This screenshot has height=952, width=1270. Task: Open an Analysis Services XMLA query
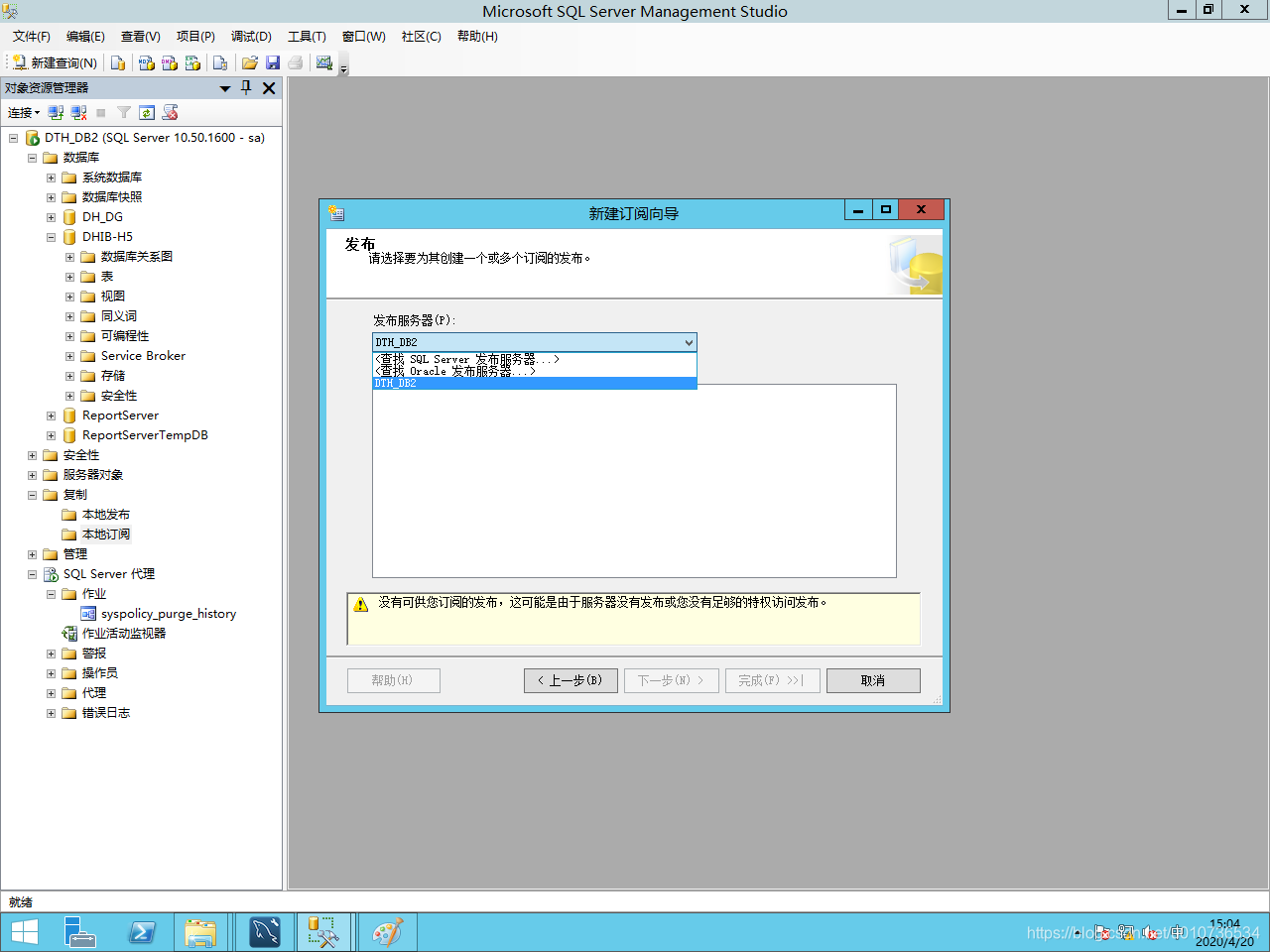pos(192,62)
